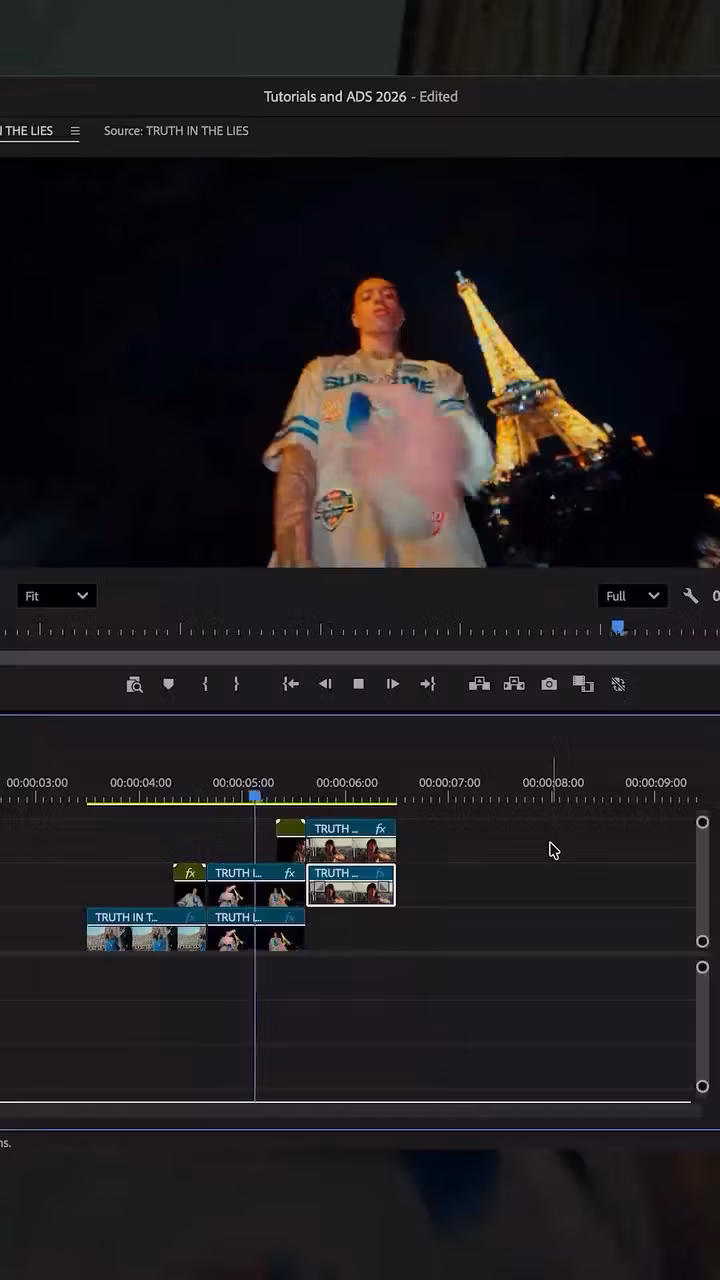Stop playback with the square Stop button

pyautogui.click(x=358, y=684)
